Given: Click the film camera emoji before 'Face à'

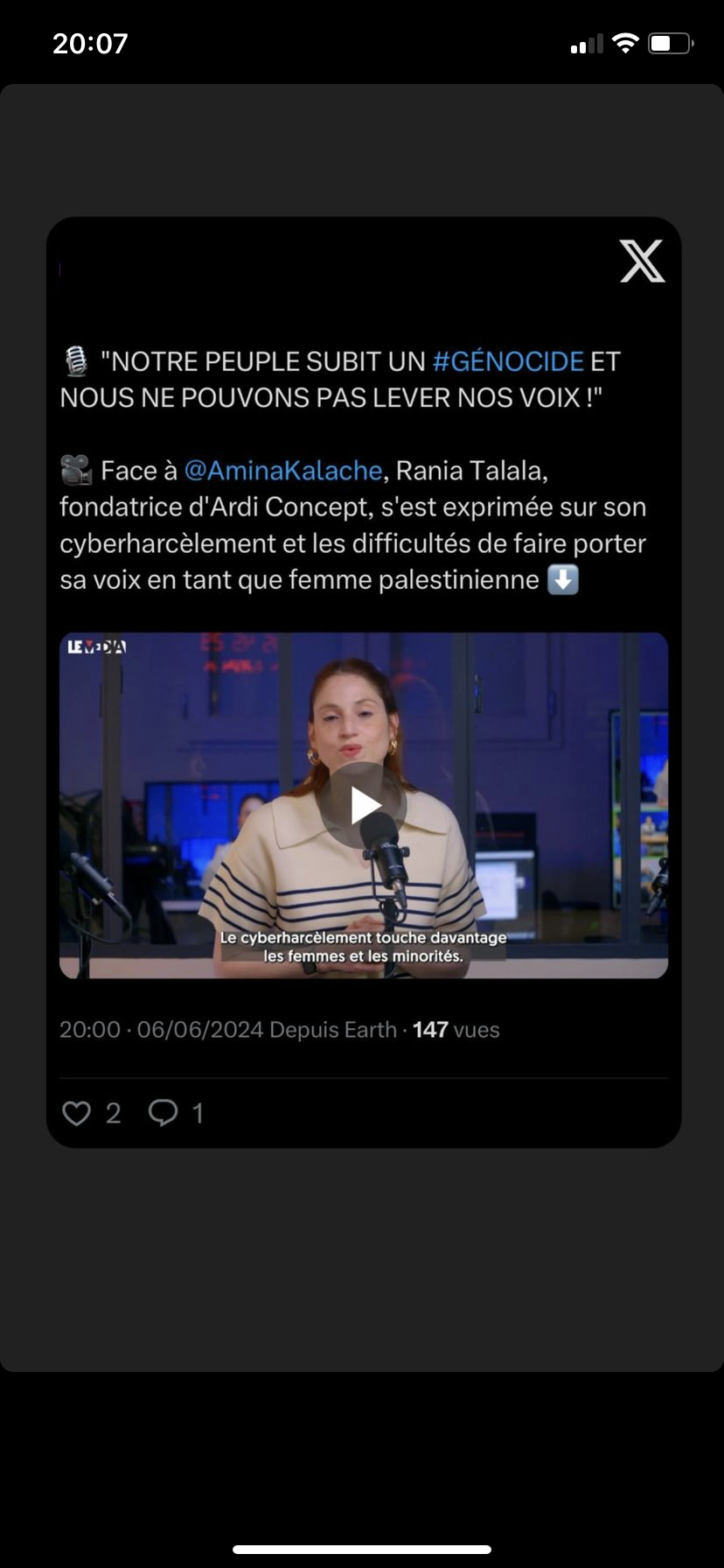Looking at the screenshot, I should click(x=76, y=471).
